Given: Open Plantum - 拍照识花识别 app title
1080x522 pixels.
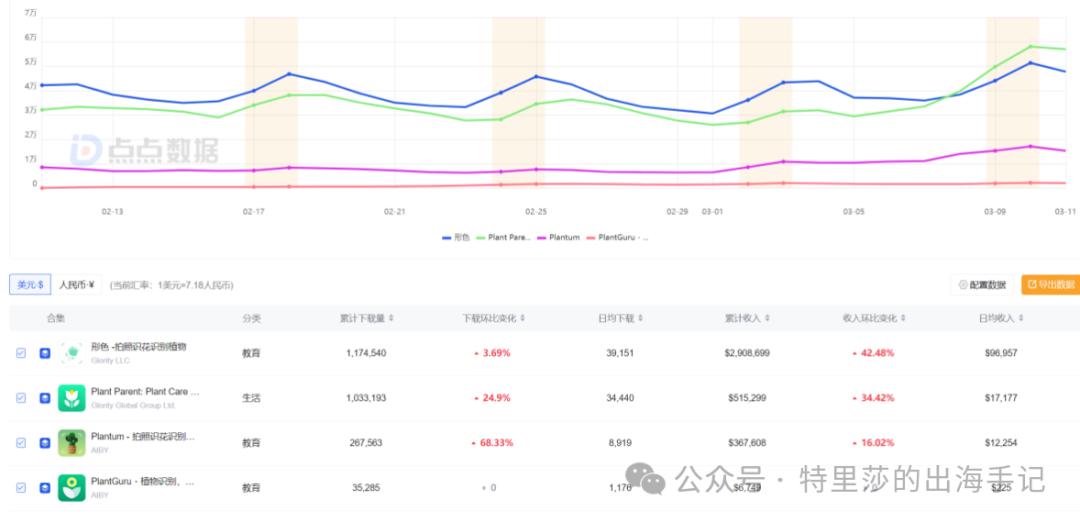Looking at the screenshot, I should click(x=143, y=437).
